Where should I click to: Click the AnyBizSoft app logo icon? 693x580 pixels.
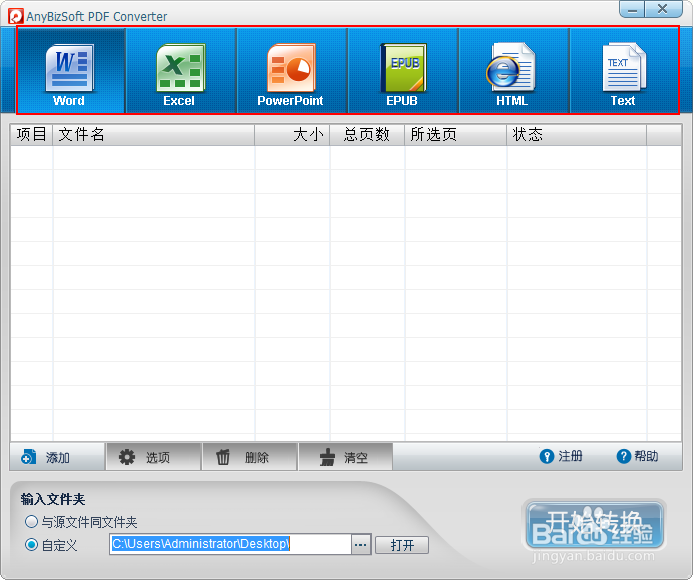click(15, 16)
